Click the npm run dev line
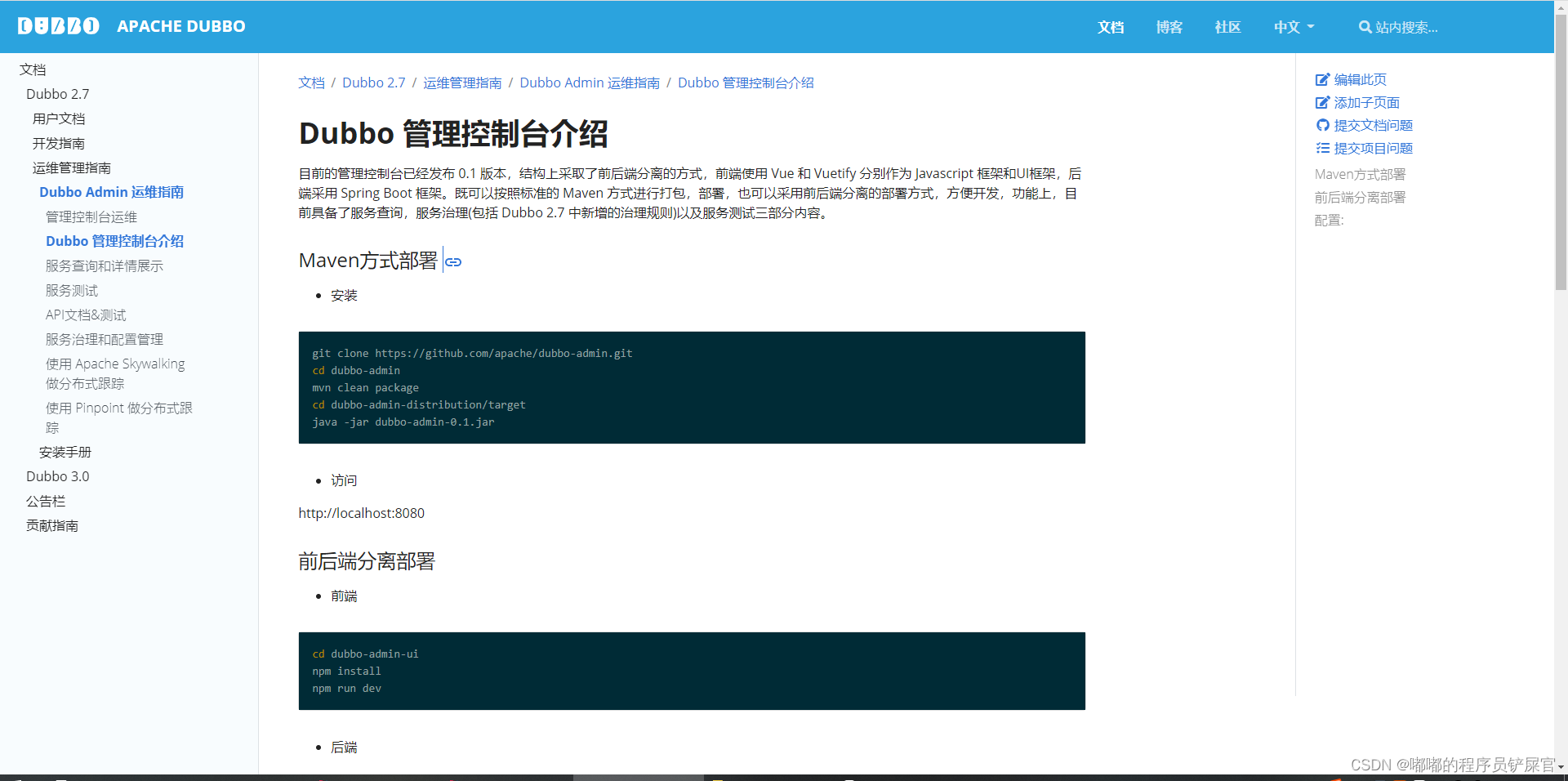The width and height of the screenshot is (1568, 781). click(x=346, y=688)
